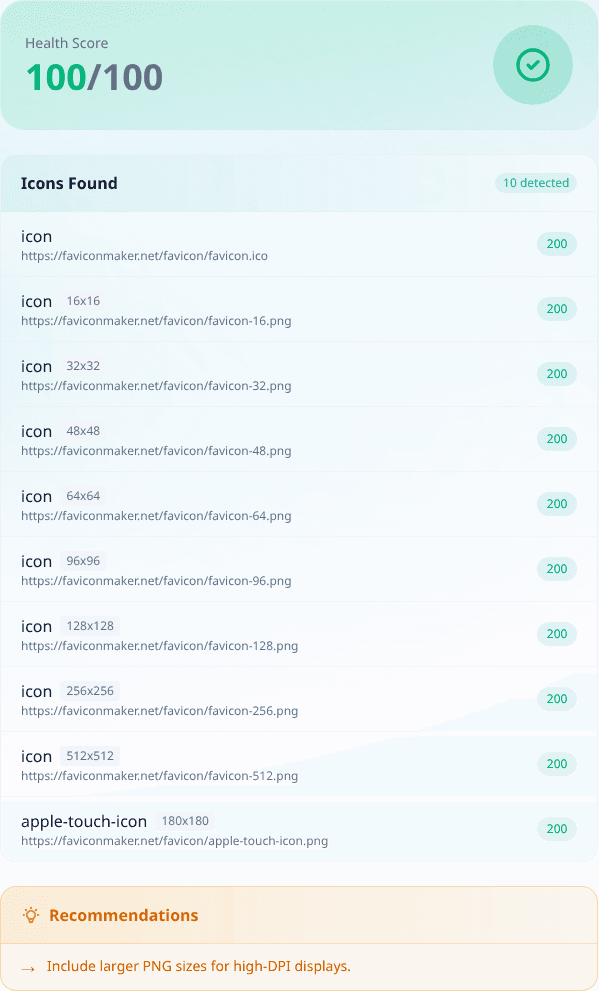Click the 10 detected badge

pos(536,183)
